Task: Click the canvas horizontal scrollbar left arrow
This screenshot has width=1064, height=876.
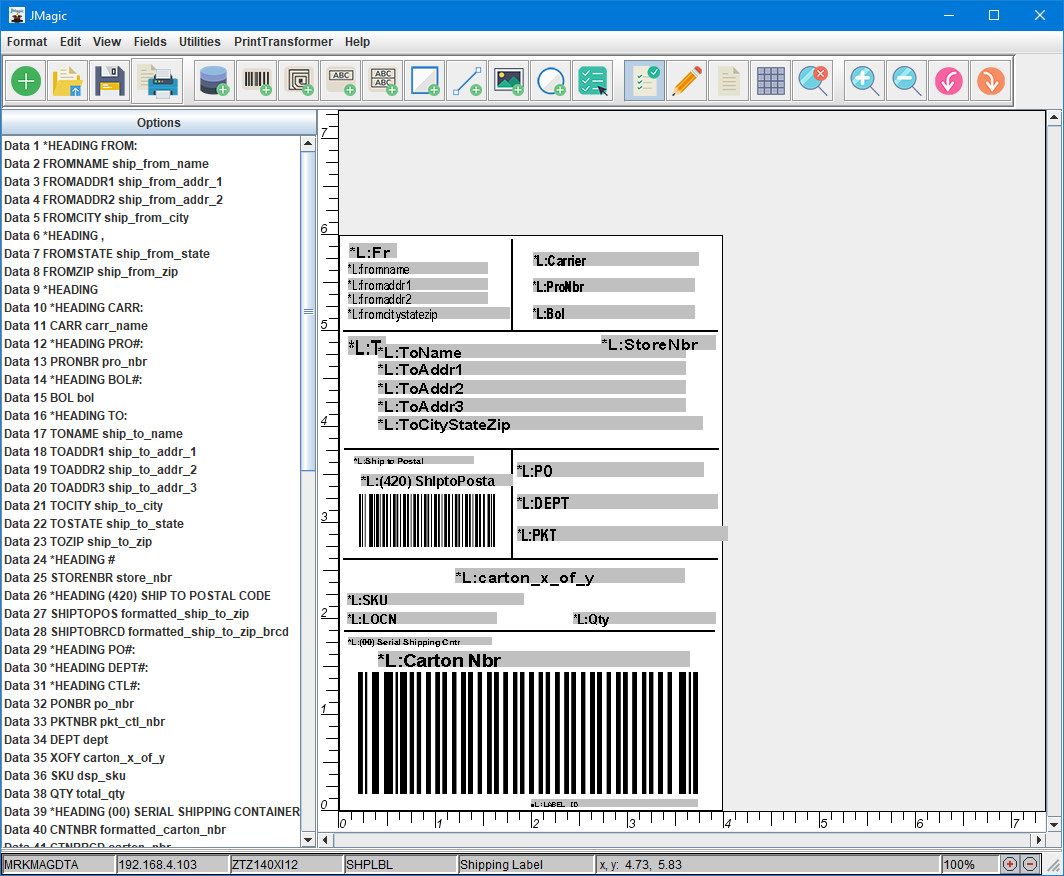Action: pyautogui.click(x=326, y=840)
